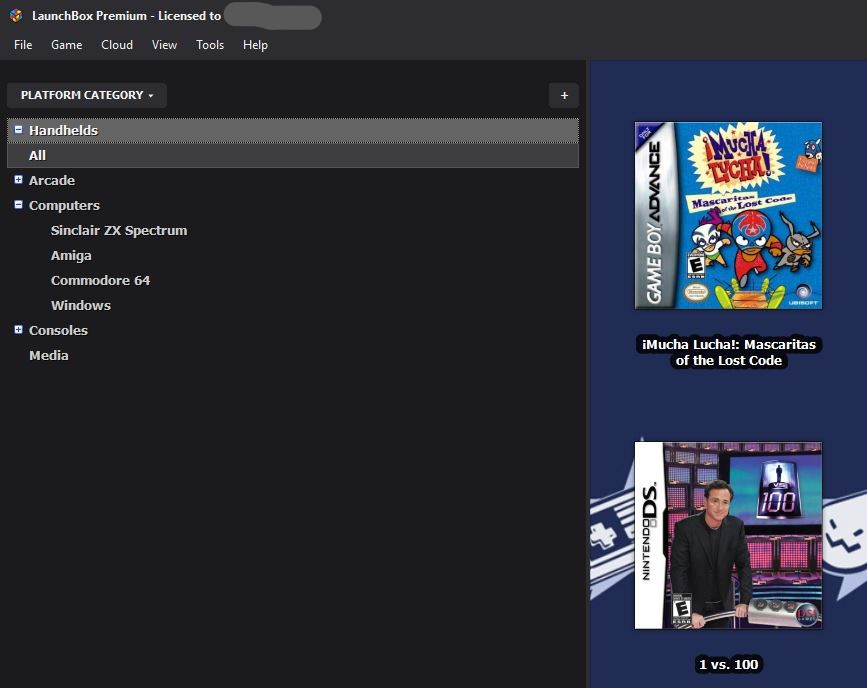Collapse the Computers tree node

coord(18,205)
